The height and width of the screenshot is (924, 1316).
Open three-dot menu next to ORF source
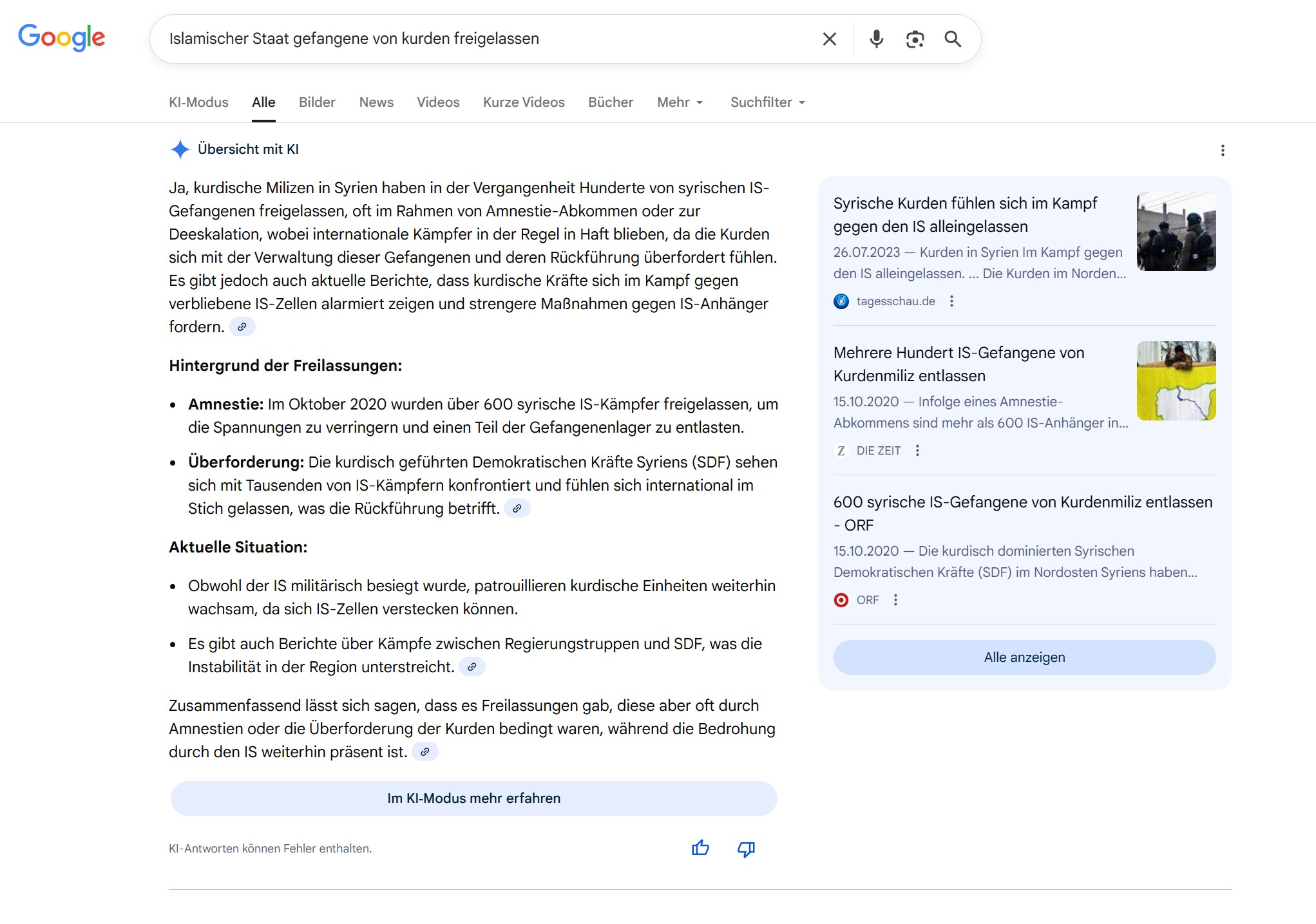click(x=895, y=600)
